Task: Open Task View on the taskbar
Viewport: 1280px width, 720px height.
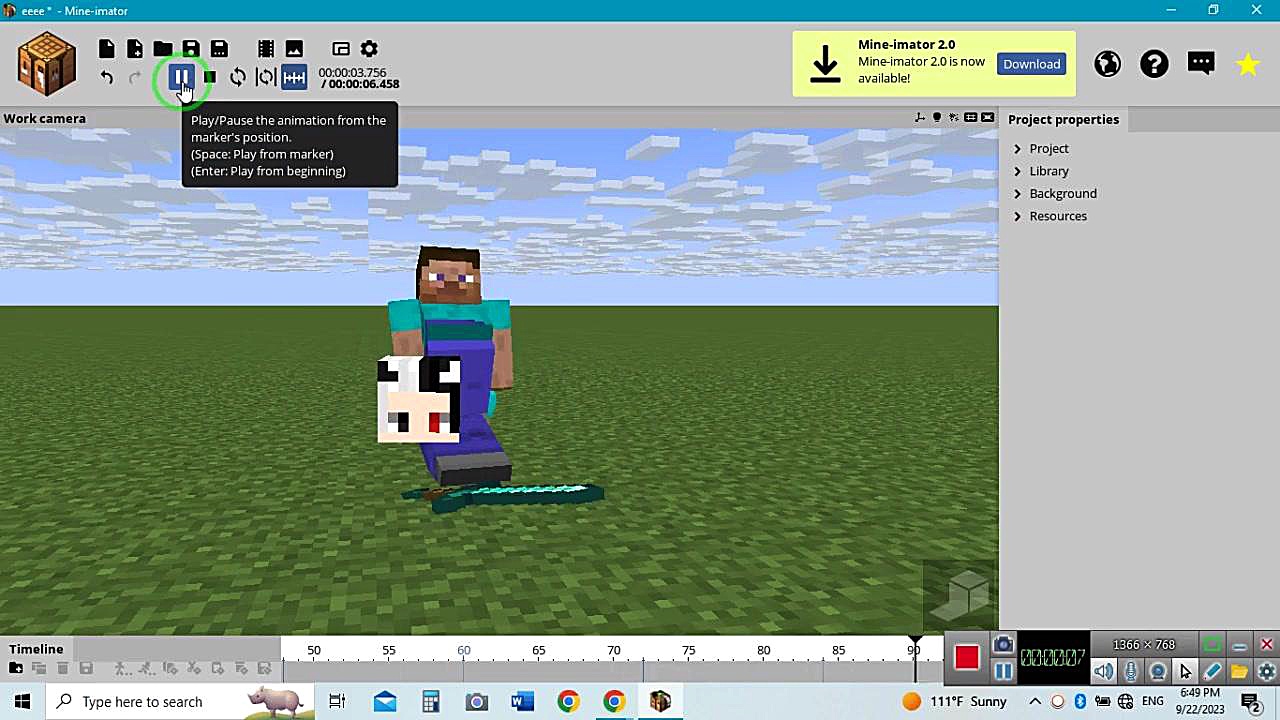Action: [337, 701]
